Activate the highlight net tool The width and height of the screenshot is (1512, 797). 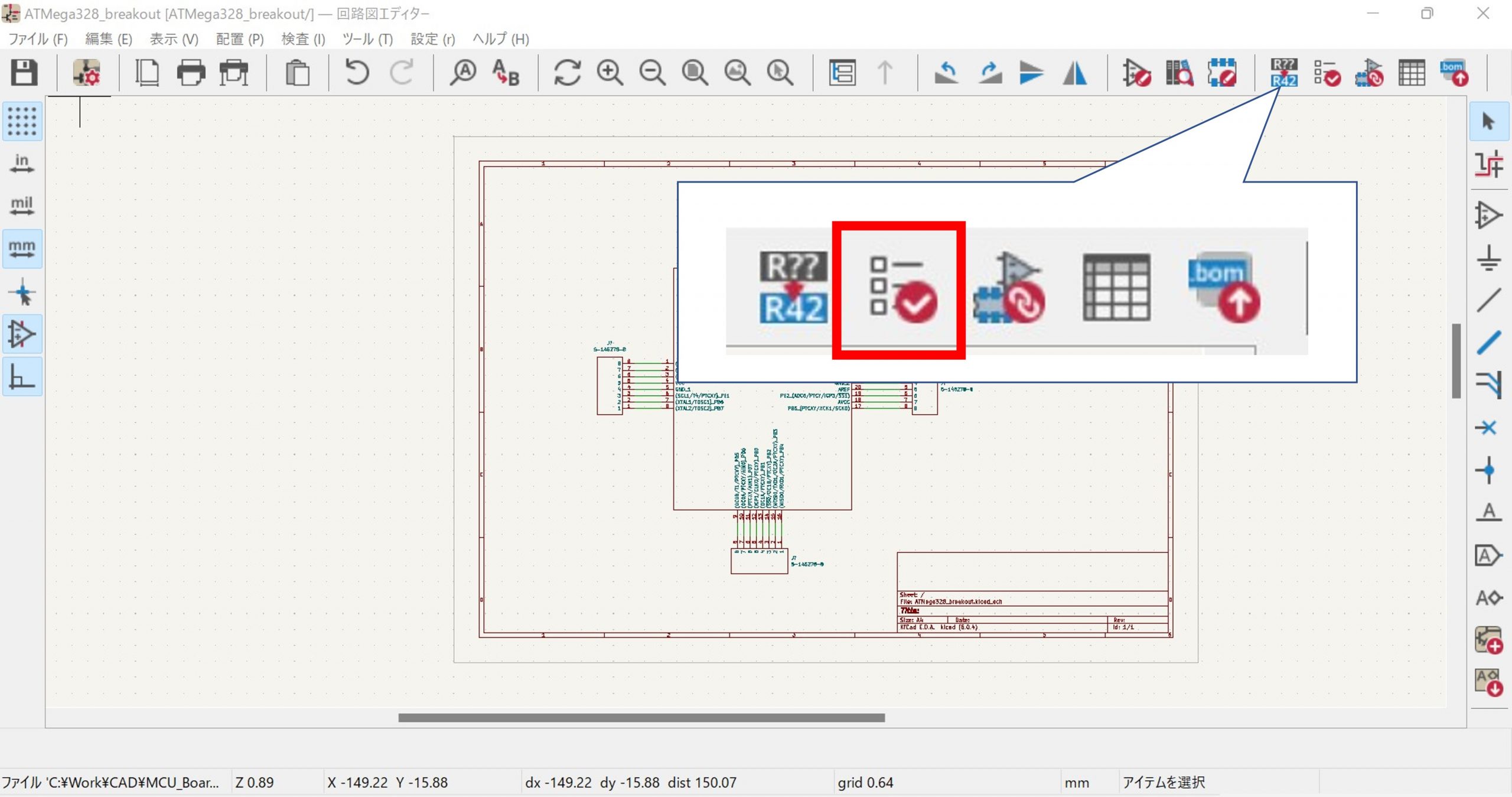1489,164
